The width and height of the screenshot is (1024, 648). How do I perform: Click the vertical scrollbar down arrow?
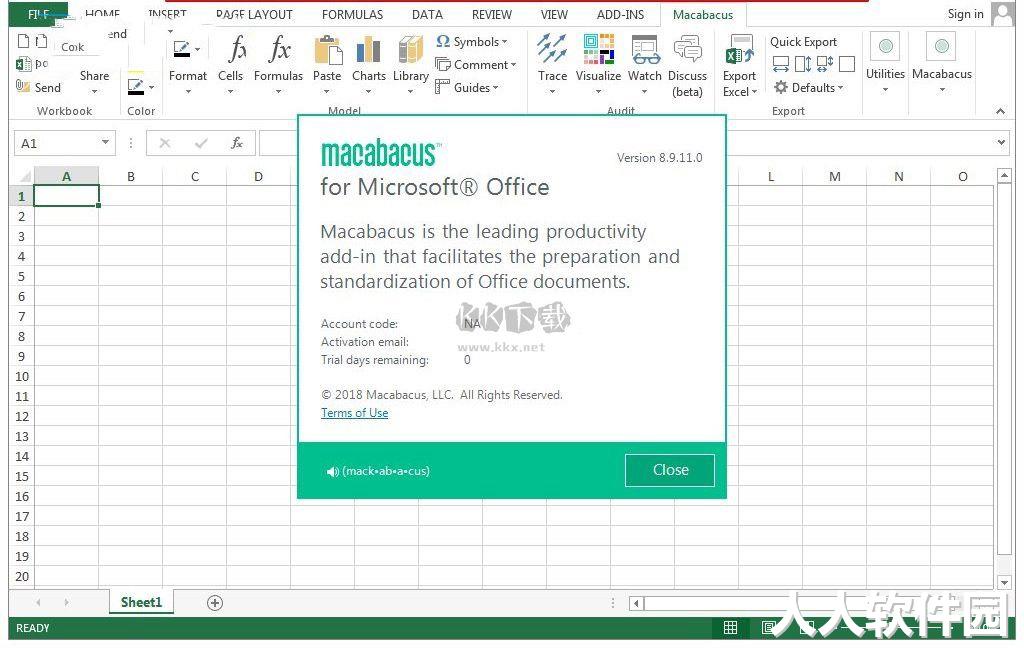click(x=1004, y=582)
